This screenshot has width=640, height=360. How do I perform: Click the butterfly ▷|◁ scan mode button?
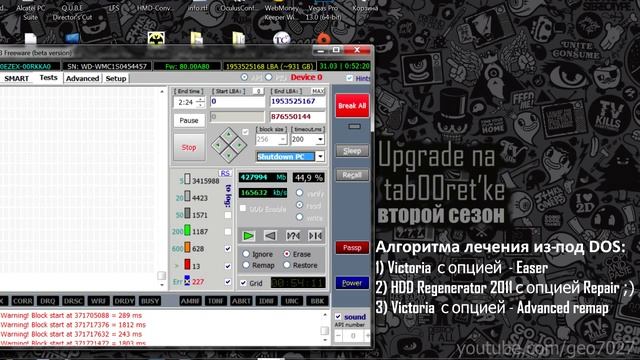(x=315, y=236)
